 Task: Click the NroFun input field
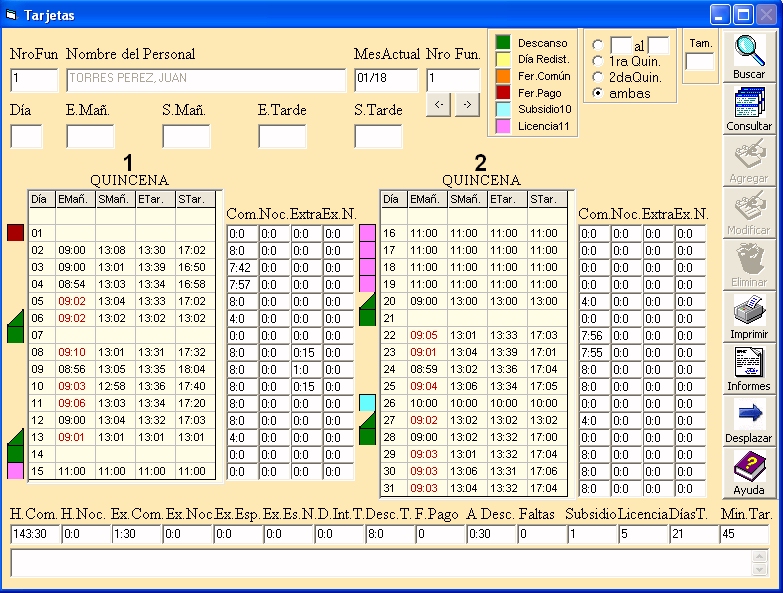coord(35,80)
